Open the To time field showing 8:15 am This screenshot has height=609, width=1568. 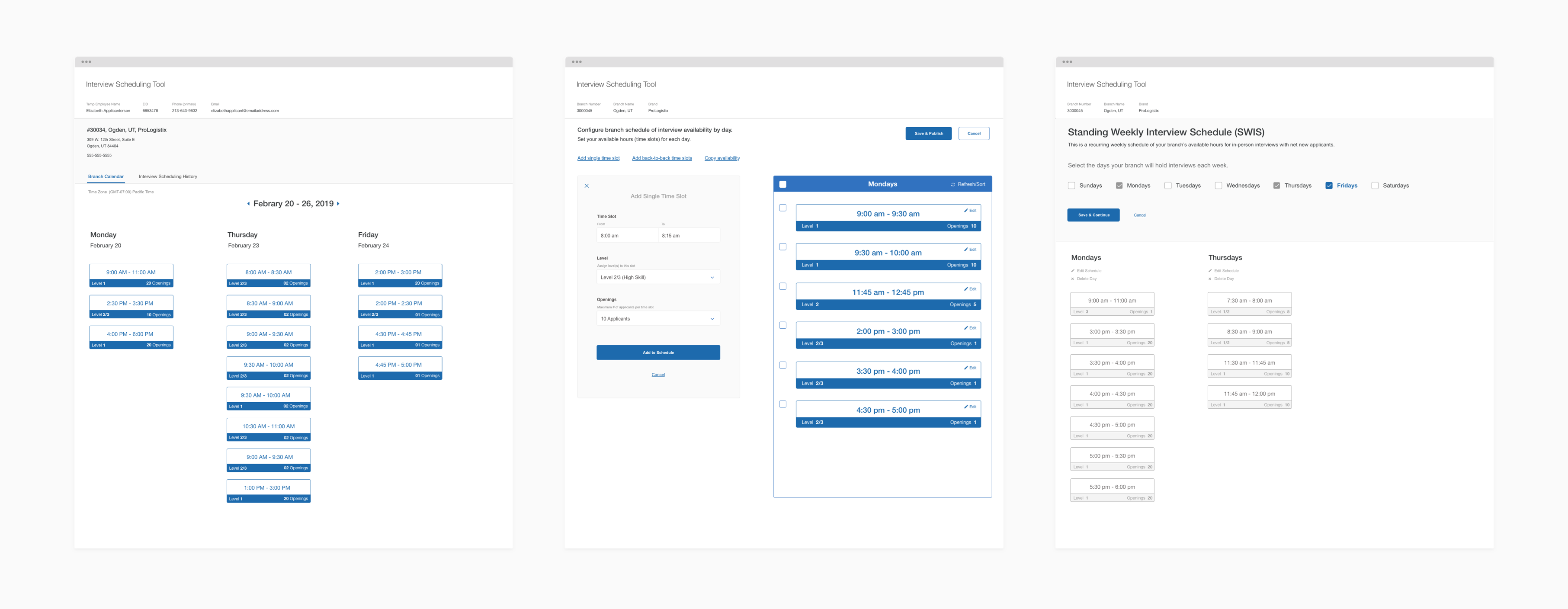point(689,235)
